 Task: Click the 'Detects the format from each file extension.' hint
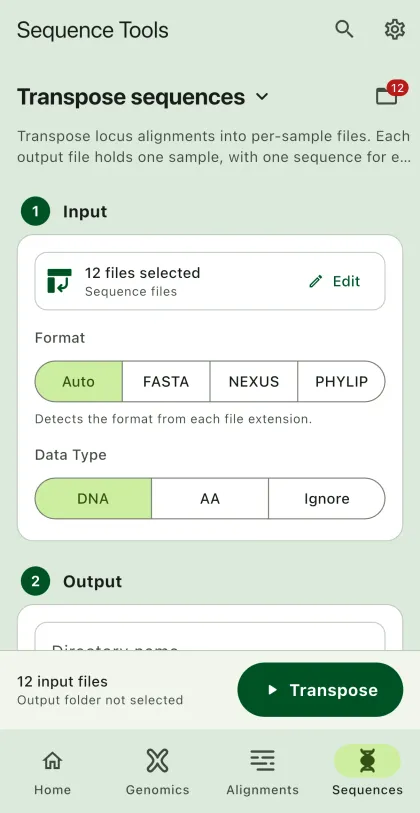pyautogui.click(x=173, y=419)
